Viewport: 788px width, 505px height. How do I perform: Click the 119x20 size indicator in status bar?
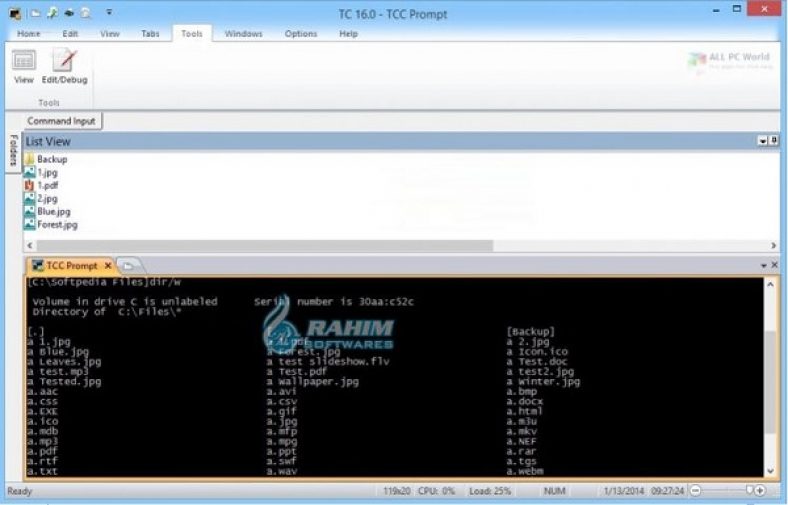pos(397,491)
